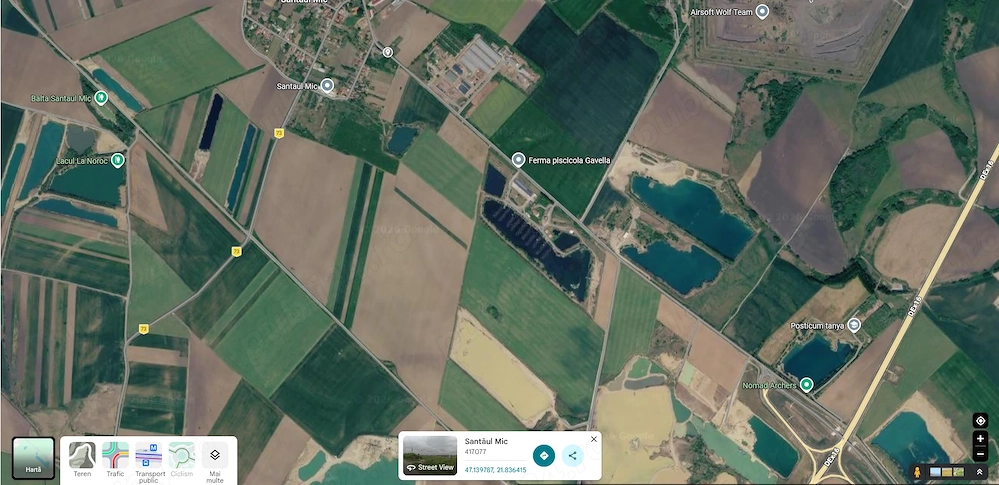Click the road 73 shield near Santaul Mic
Image resolution: width=999 pixels, height=485 pixels.
tap(278, 133)
